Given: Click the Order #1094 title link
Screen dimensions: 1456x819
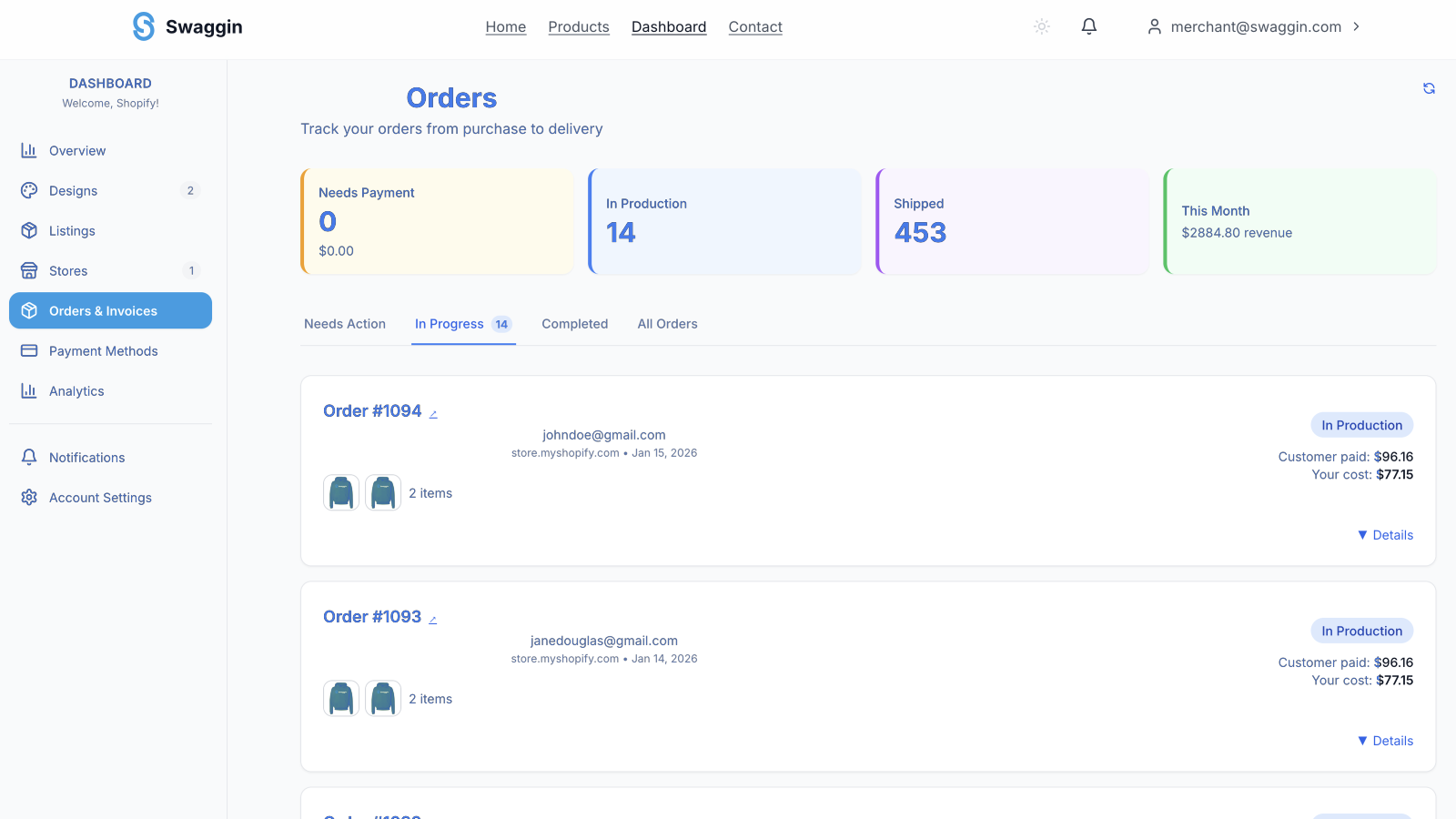Looking at the screenshot, I should coord(372,411).
